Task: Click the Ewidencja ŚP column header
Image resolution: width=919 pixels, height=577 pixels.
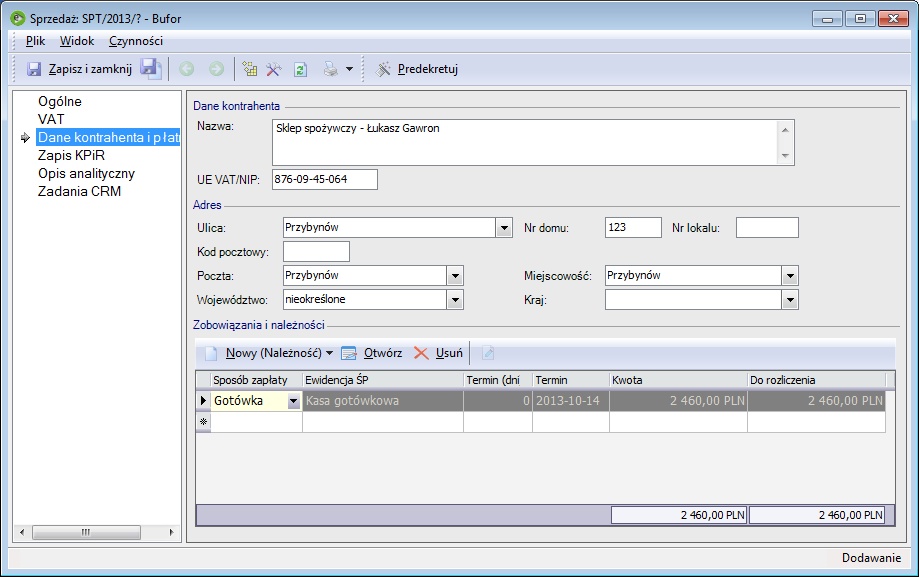Action: point(383,380)
